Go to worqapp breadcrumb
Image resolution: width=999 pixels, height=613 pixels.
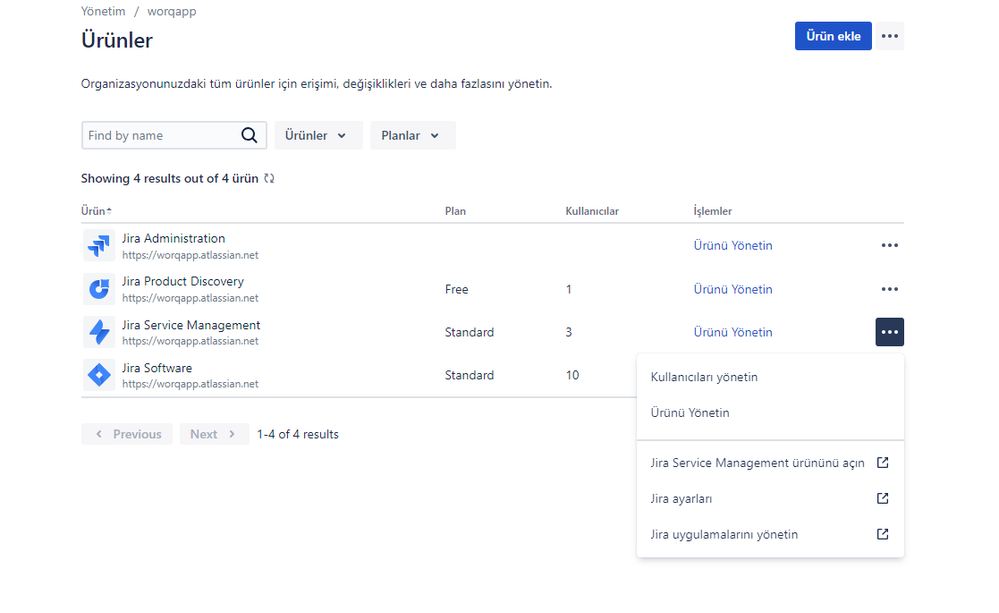pos(171,11)
